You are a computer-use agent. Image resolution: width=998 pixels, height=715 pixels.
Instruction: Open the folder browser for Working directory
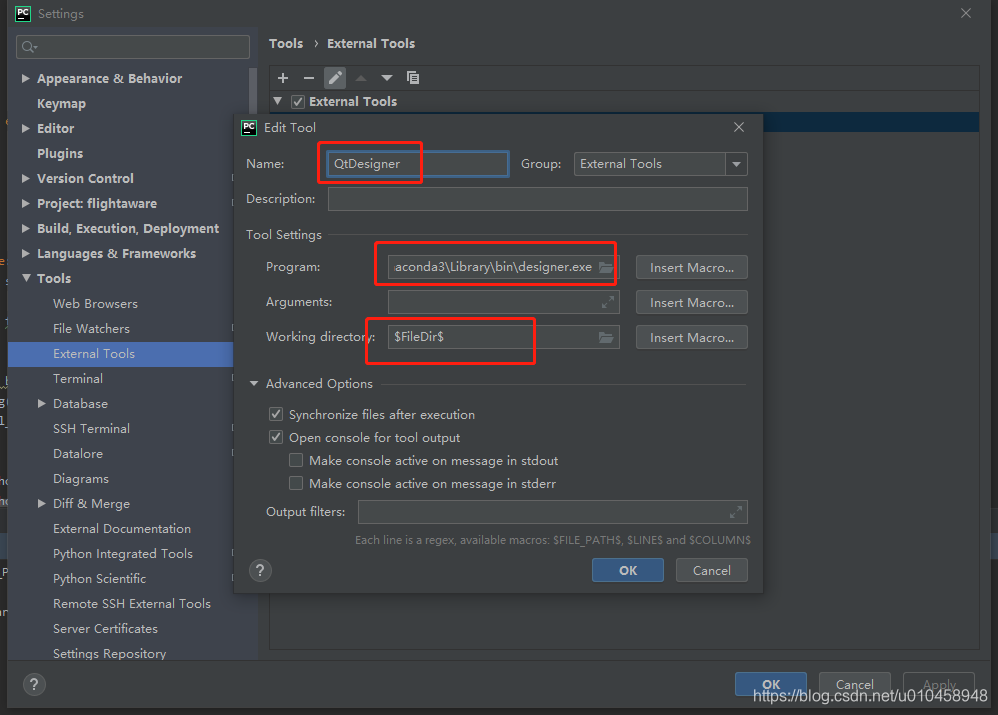point(605,337)
